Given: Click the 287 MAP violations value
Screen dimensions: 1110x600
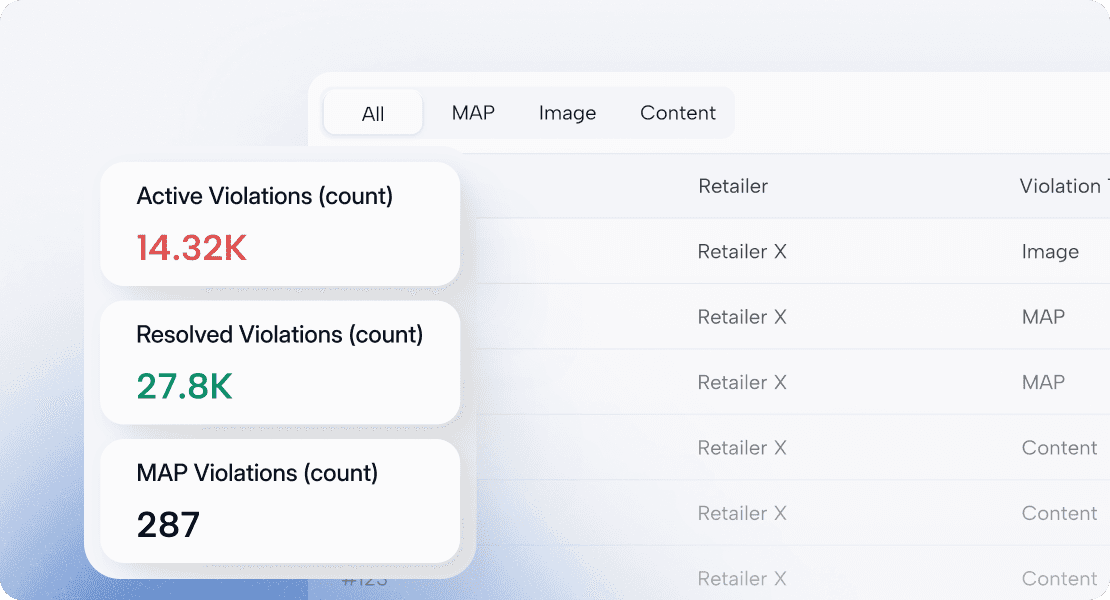Looking at the screenshot, I should coord(168,525).
